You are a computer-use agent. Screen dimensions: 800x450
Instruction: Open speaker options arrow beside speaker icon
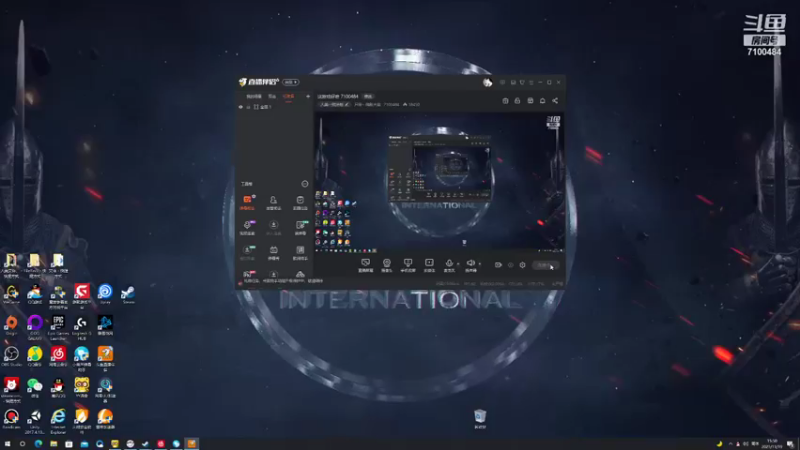click(x=479, y=264)
